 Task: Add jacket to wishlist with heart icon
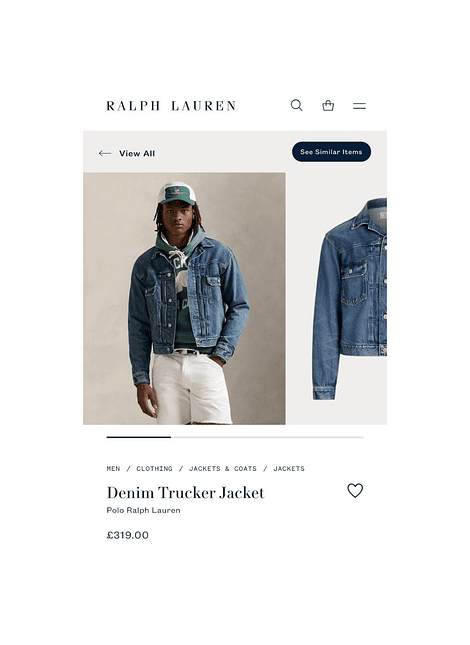[355, 490]
